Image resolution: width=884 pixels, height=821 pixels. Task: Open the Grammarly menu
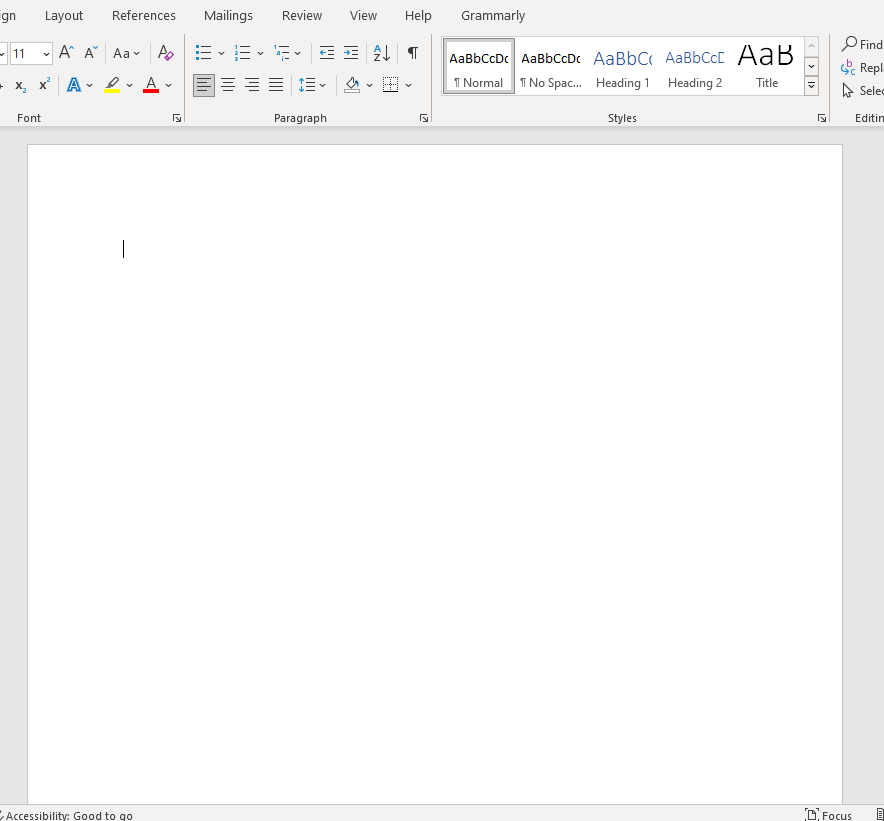pyautogui.click(x=492, y=15)
